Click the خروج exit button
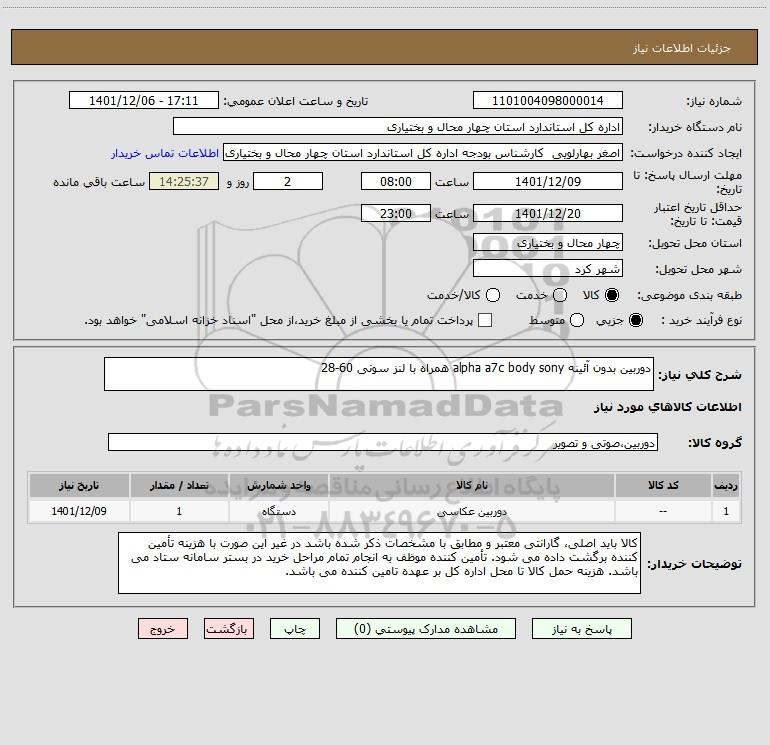The height and width of the screenshot is (745, 770). click(163, 629)
